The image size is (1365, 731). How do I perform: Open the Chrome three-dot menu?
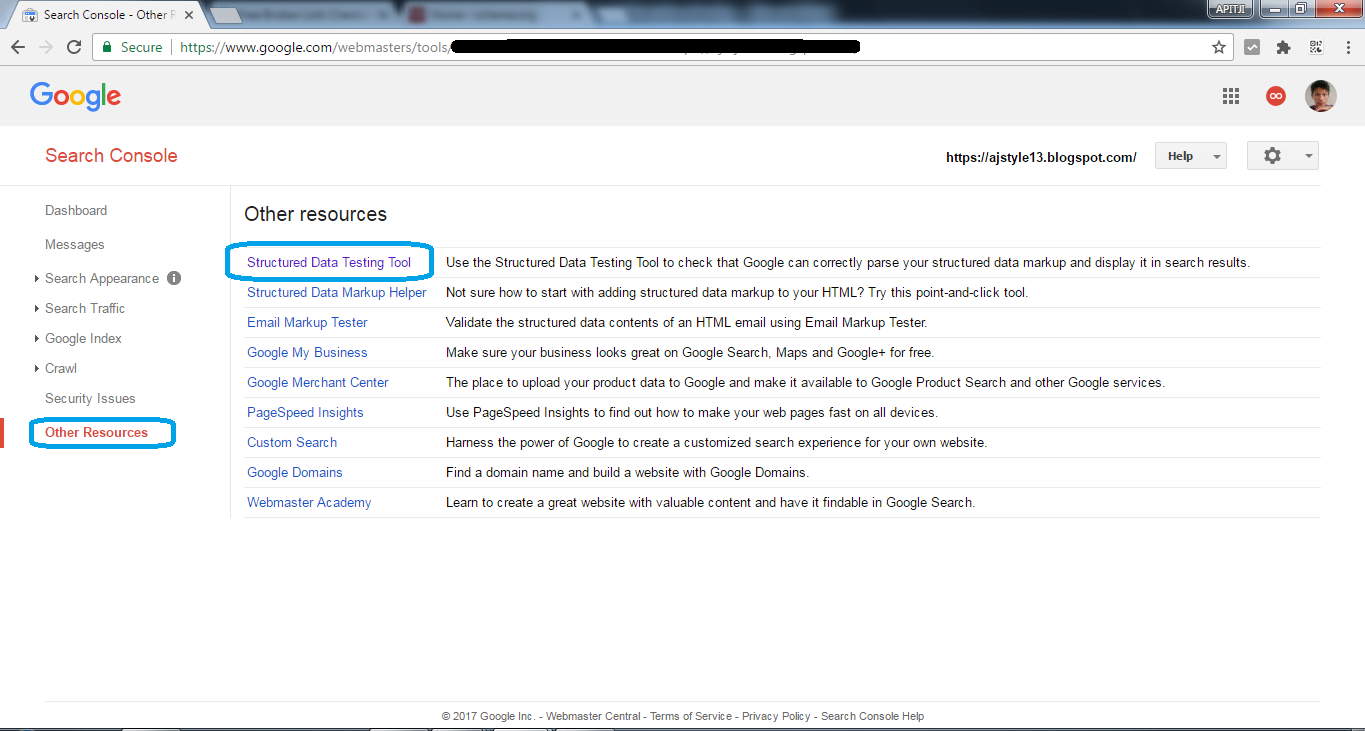(x=1346, y=47)
